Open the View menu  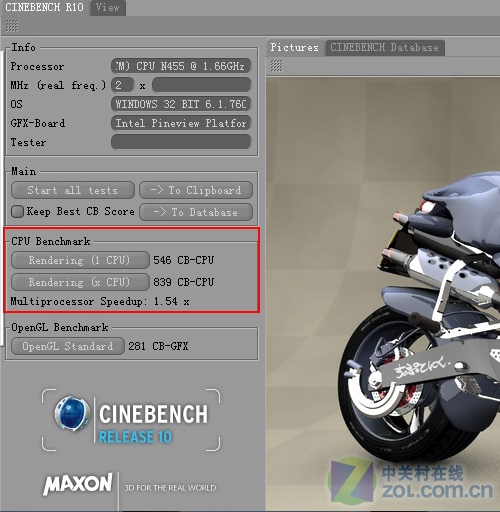(107, 7)
